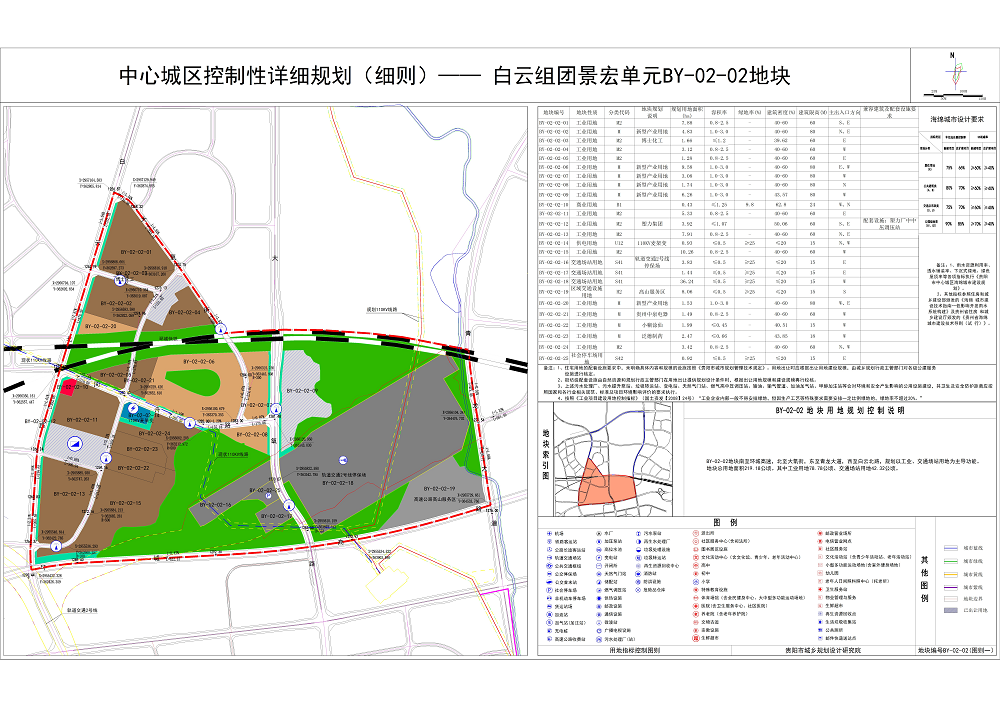Click the BY-02-02-01 parcel label on the map

click(135, 252)
